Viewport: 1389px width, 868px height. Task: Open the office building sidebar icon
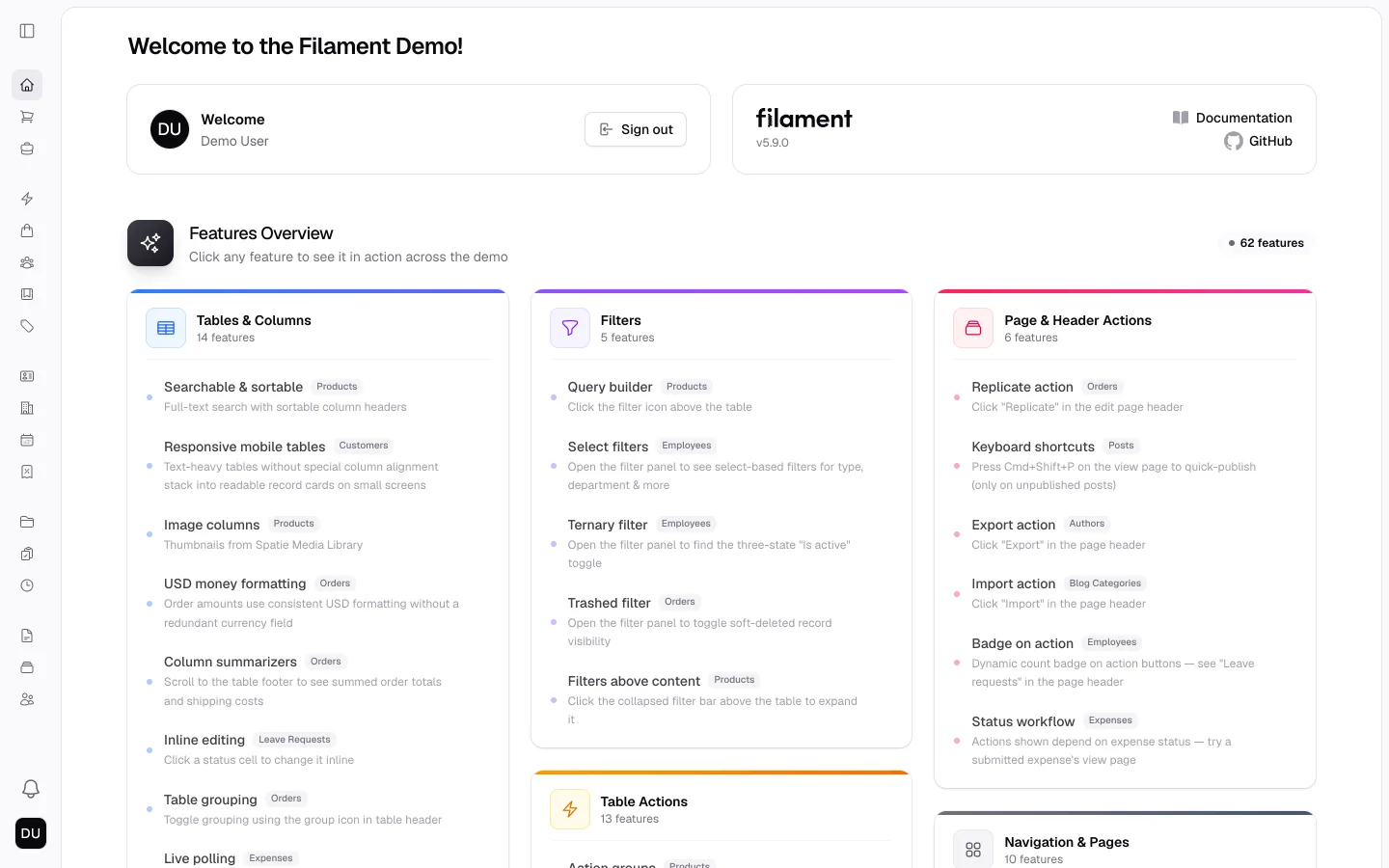pyautogui.click(x=27, y=408)
